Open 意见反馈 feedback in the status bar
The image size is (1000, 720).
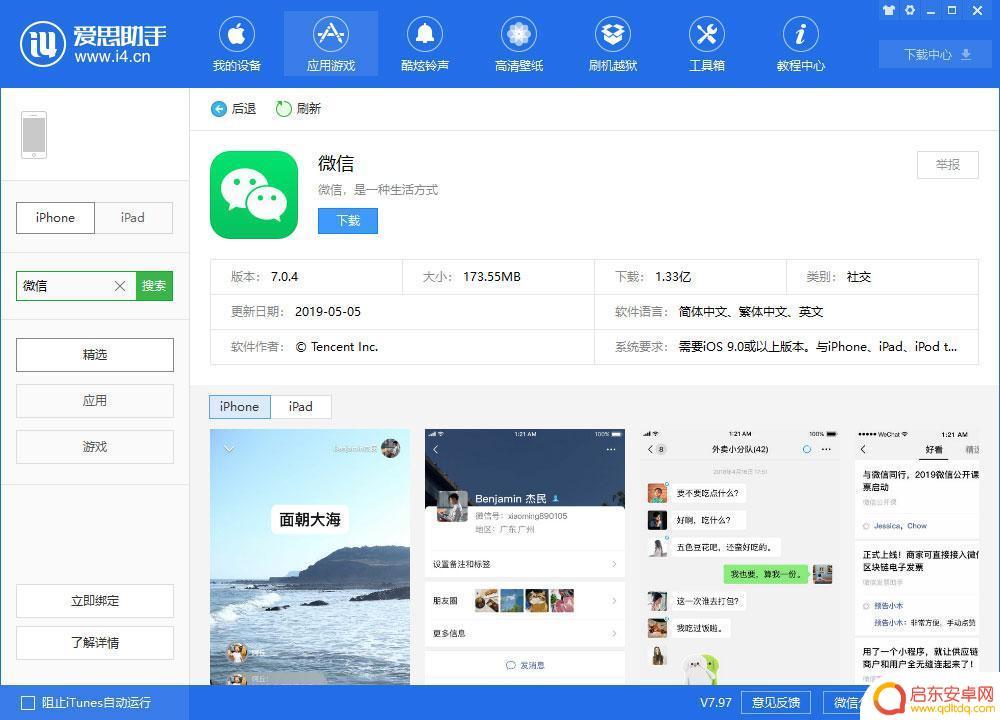776,703
